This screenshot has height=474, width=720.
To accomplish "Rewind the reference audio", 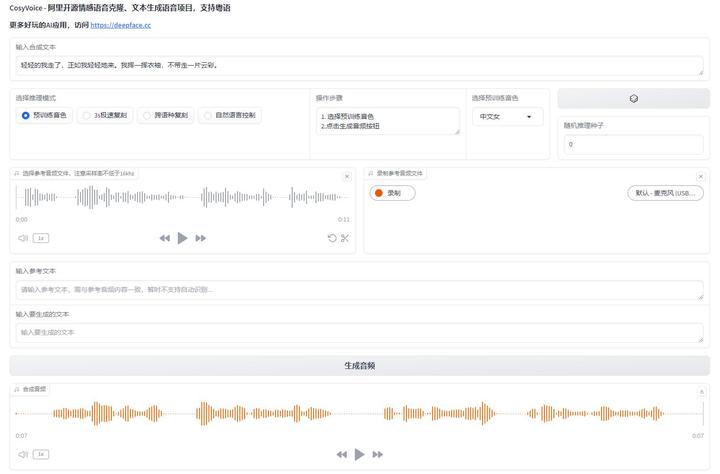I will click(x=164, y=238).
